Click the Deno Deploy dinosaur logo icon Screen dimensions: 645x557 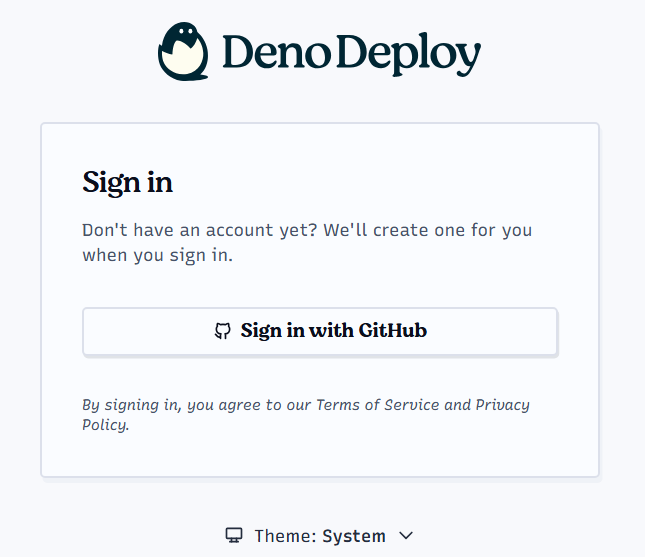[x=183, y=51]
